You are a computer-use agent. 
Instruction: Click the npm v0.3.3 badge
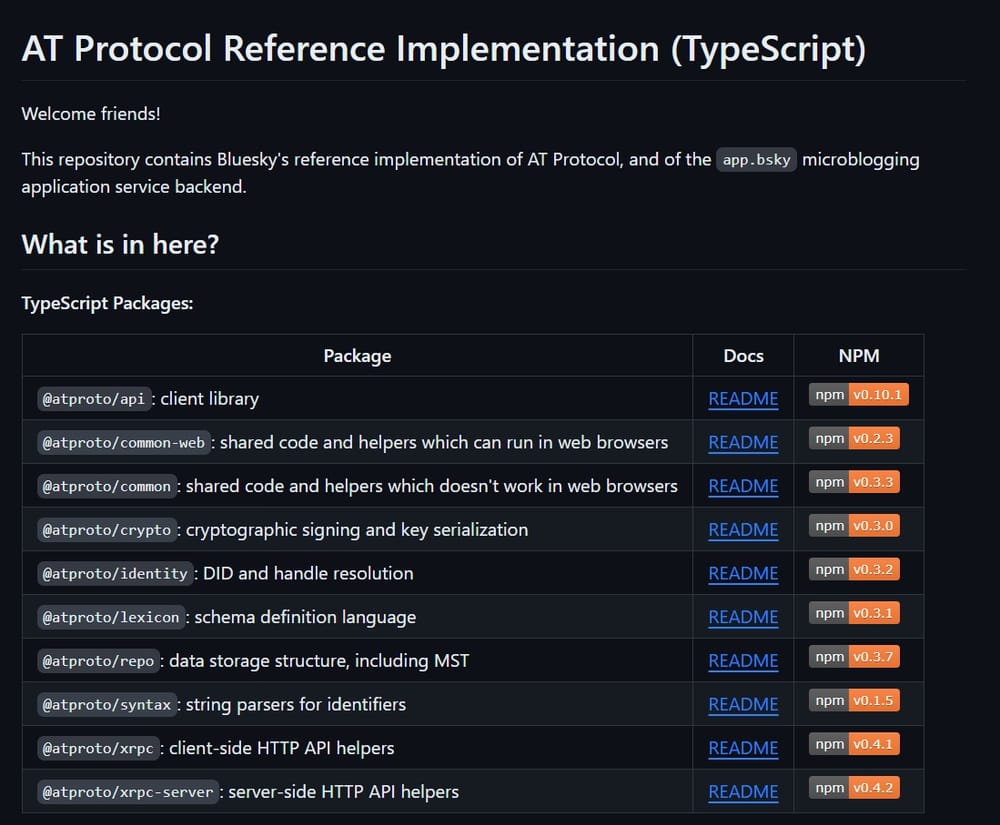tap(854, 482)
